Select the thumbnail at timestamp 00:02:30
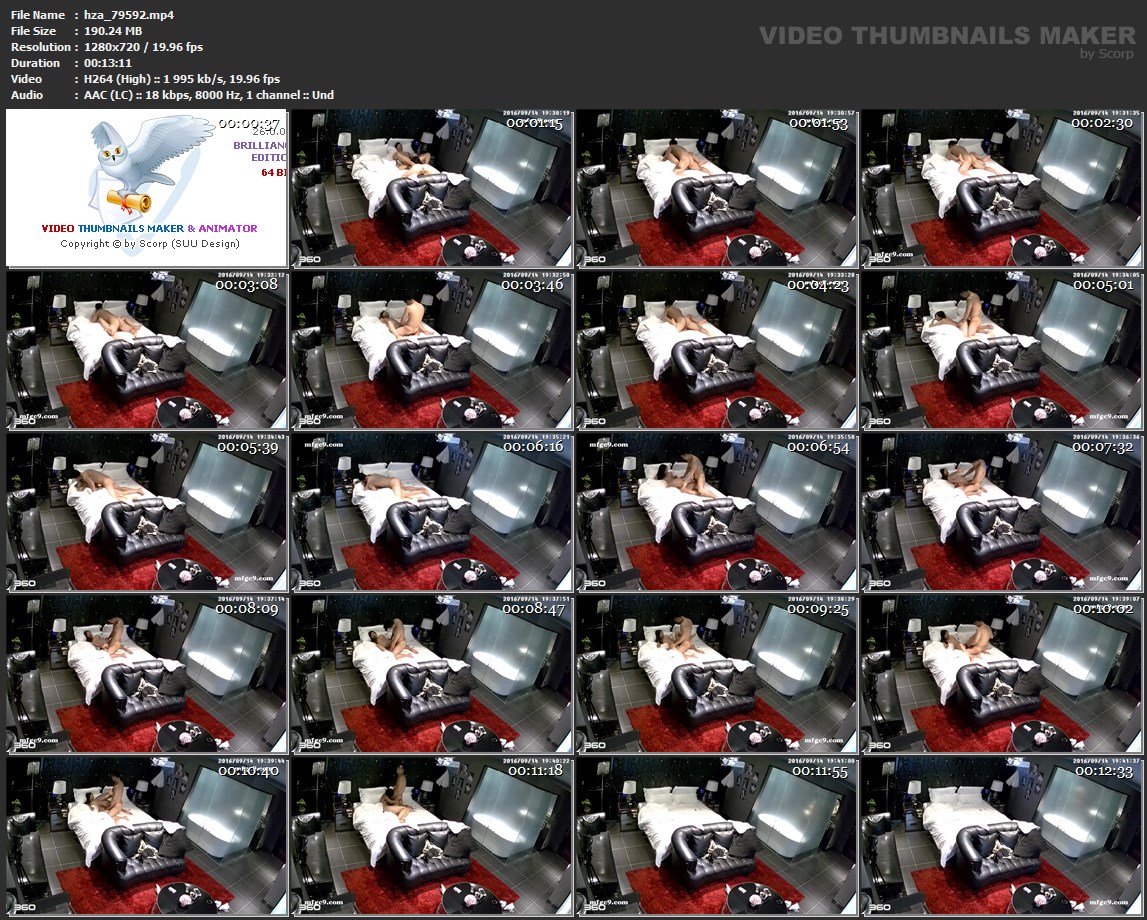The height and width of the screenshot is (920, 1147). (1002, 189)
